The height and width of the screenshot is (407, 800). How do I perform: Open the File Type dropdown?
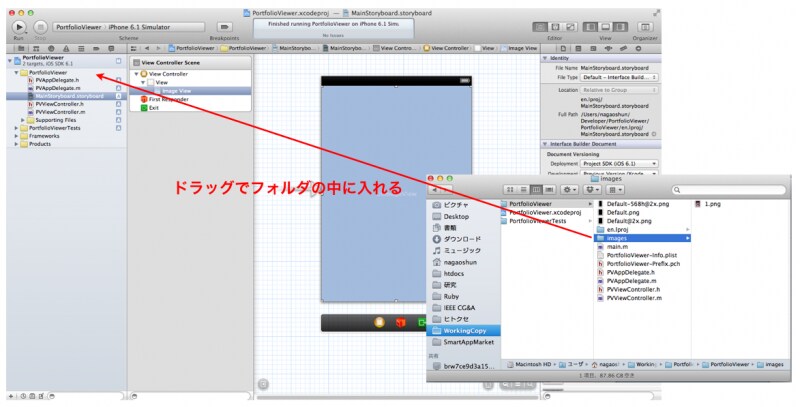coord(619,78)
